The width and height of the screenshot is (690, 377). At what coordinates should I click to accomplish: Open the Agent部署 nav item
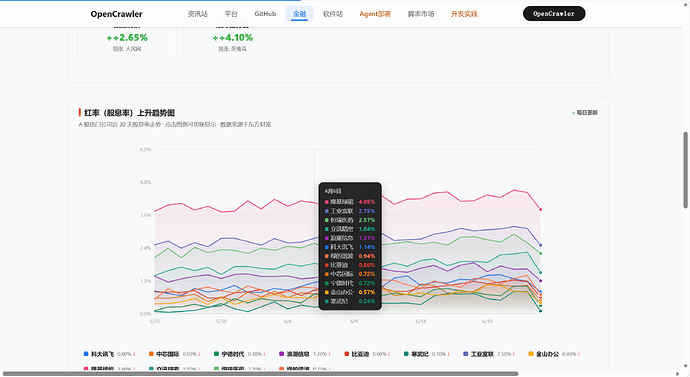tap(375, 14)
